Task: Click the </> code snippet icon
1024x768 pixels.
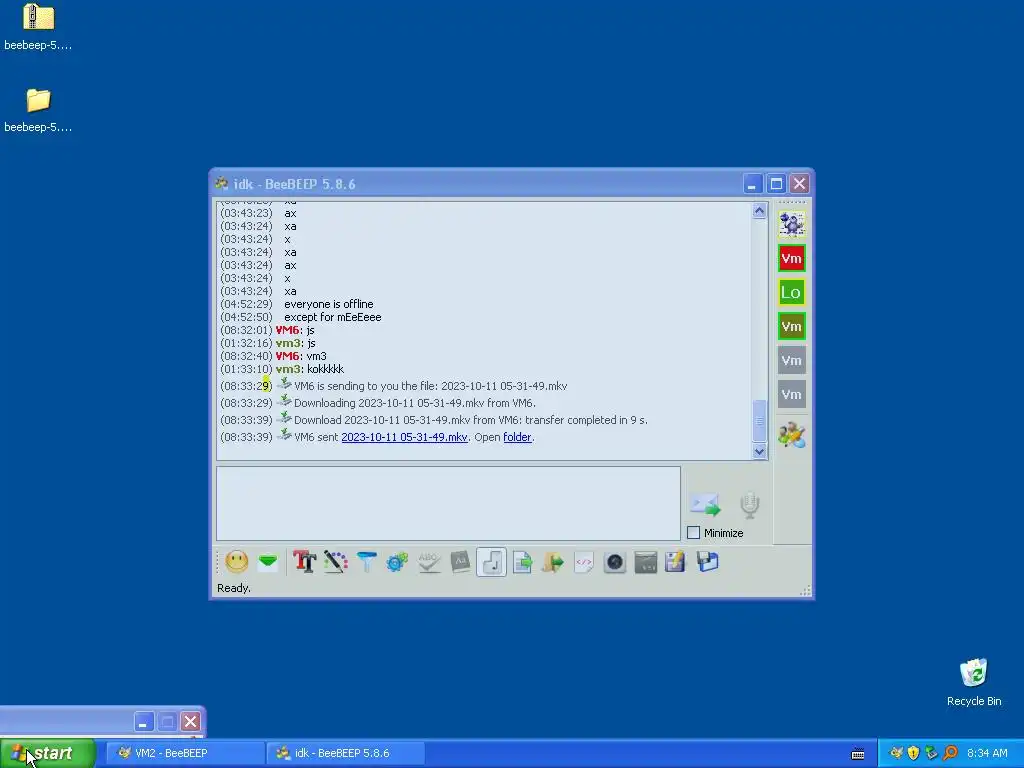Action: [x=584, y=562]
